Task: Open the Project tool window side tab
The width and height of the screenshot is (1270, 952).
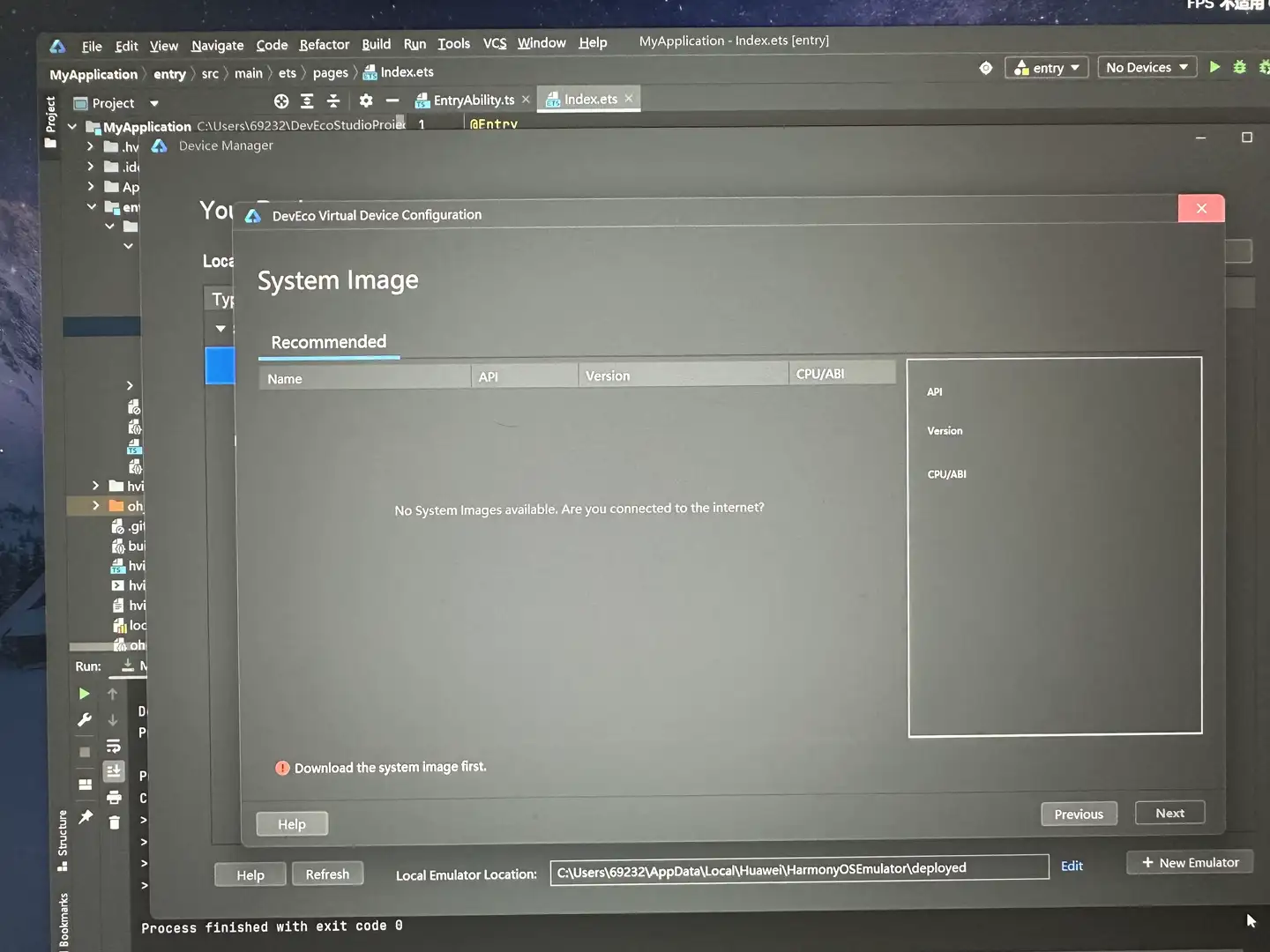Action: [50, 122]
